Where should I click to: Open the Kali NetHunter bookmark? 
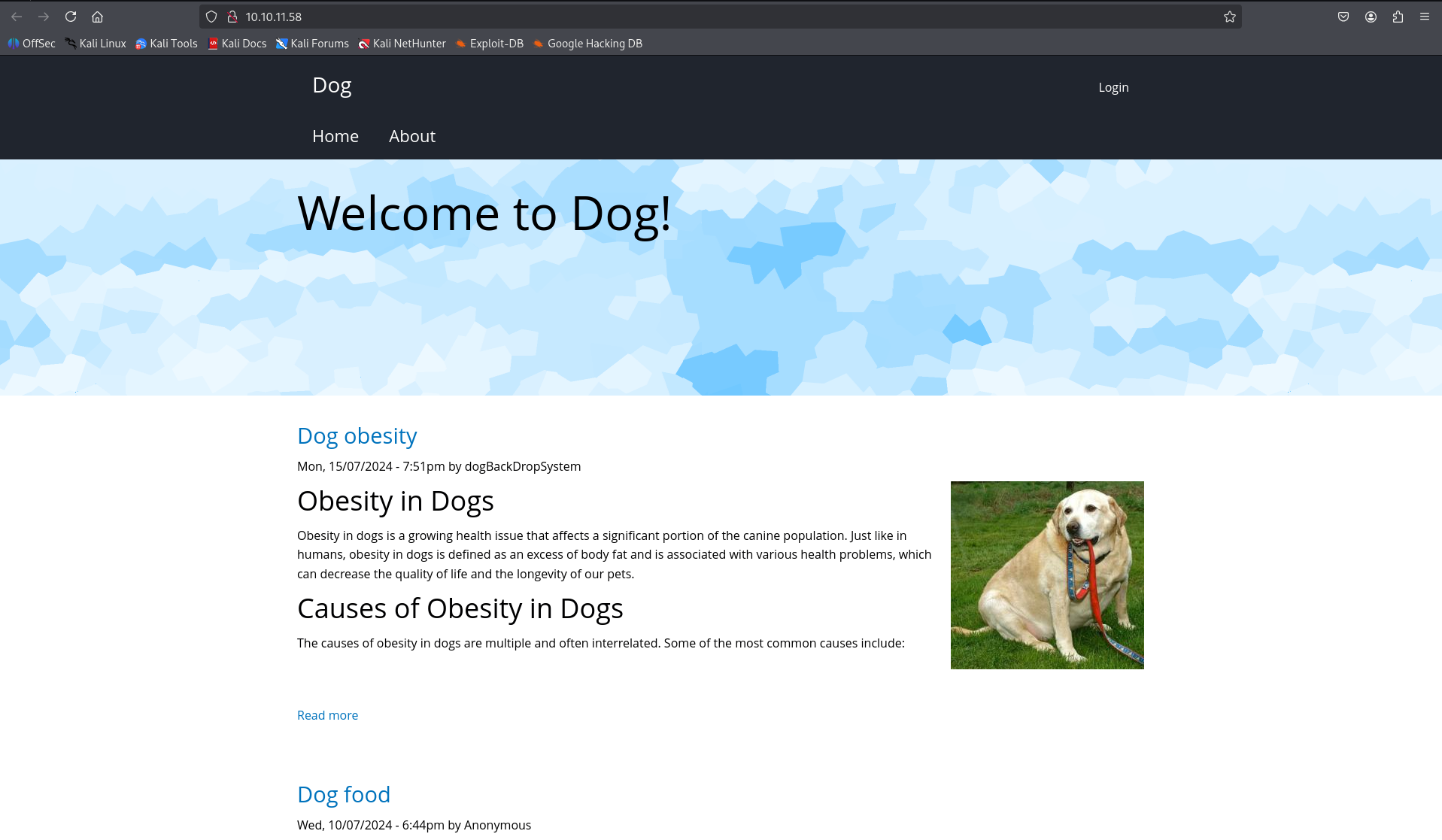click(x=402, y=44)
